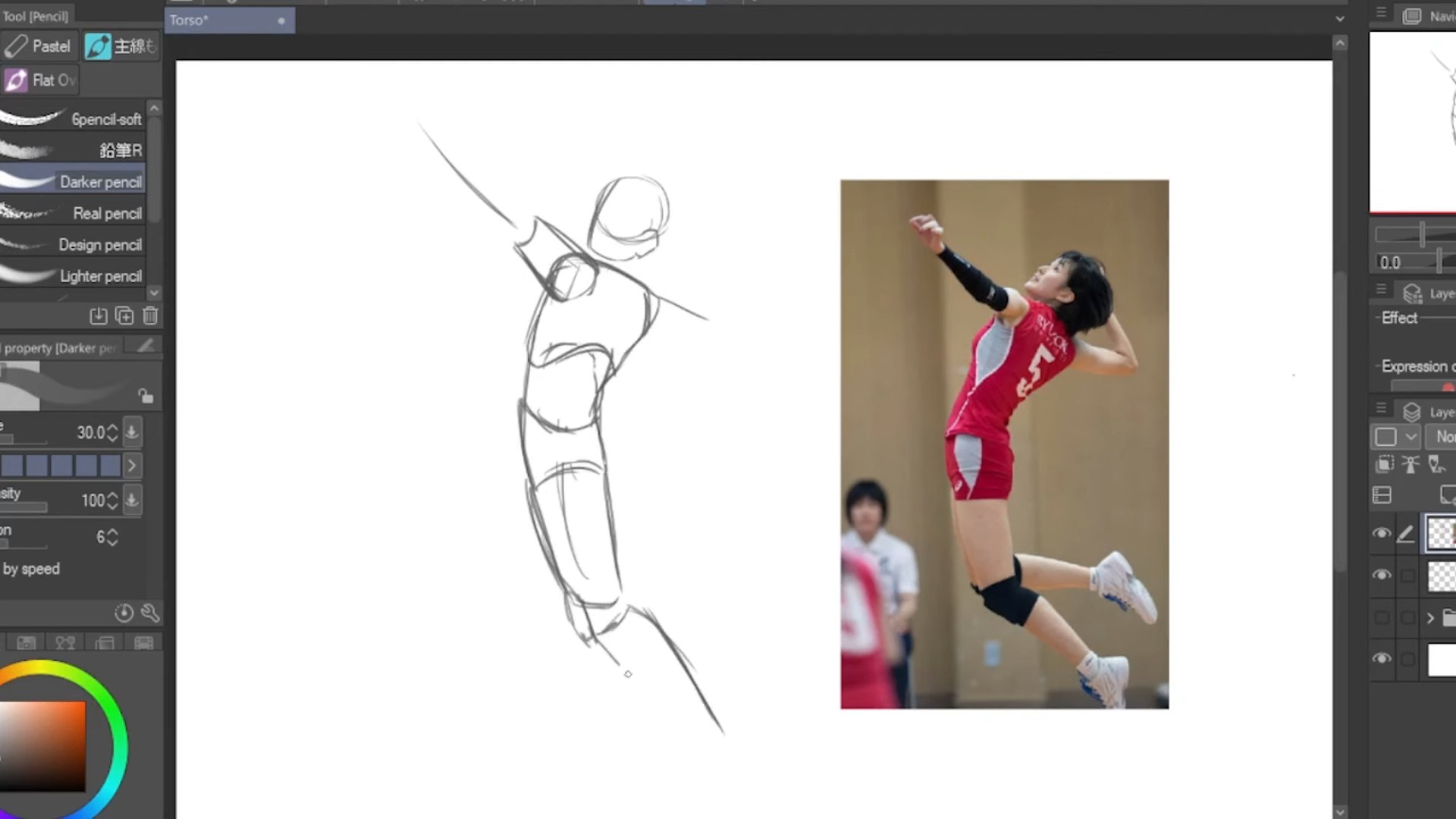
Task: Click the delete sub tool trash icon
Action: [150, 315]
